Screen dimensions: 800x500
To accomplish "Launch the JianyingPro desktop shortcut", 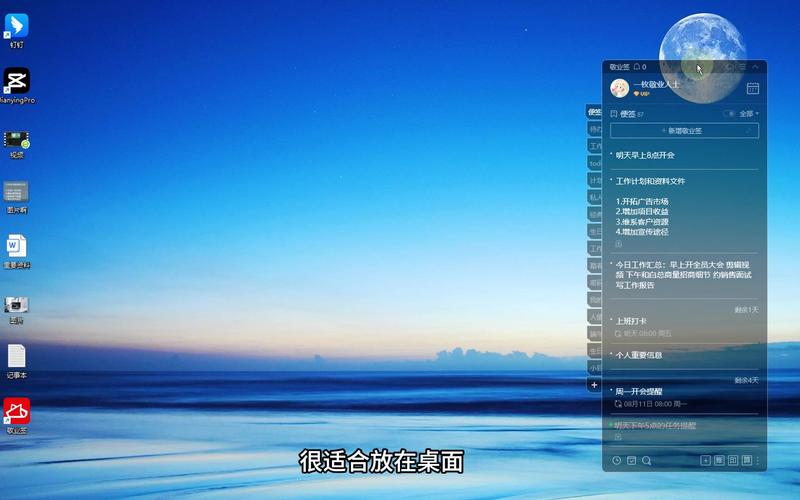I will (16, 85).
